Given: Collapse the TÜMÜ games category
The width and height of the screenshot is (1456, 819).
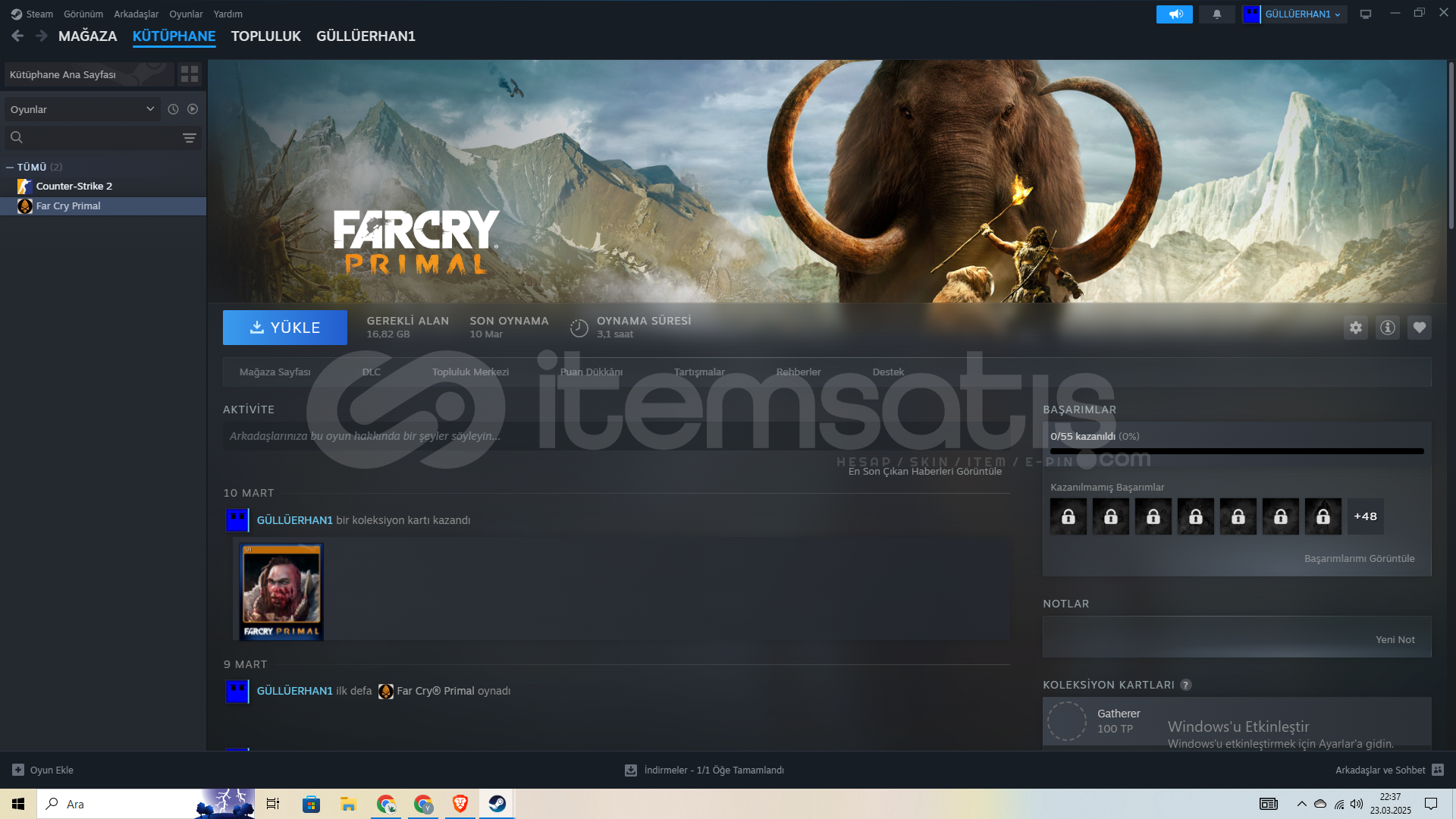Looking at the screenshot, I should [10, 168].
